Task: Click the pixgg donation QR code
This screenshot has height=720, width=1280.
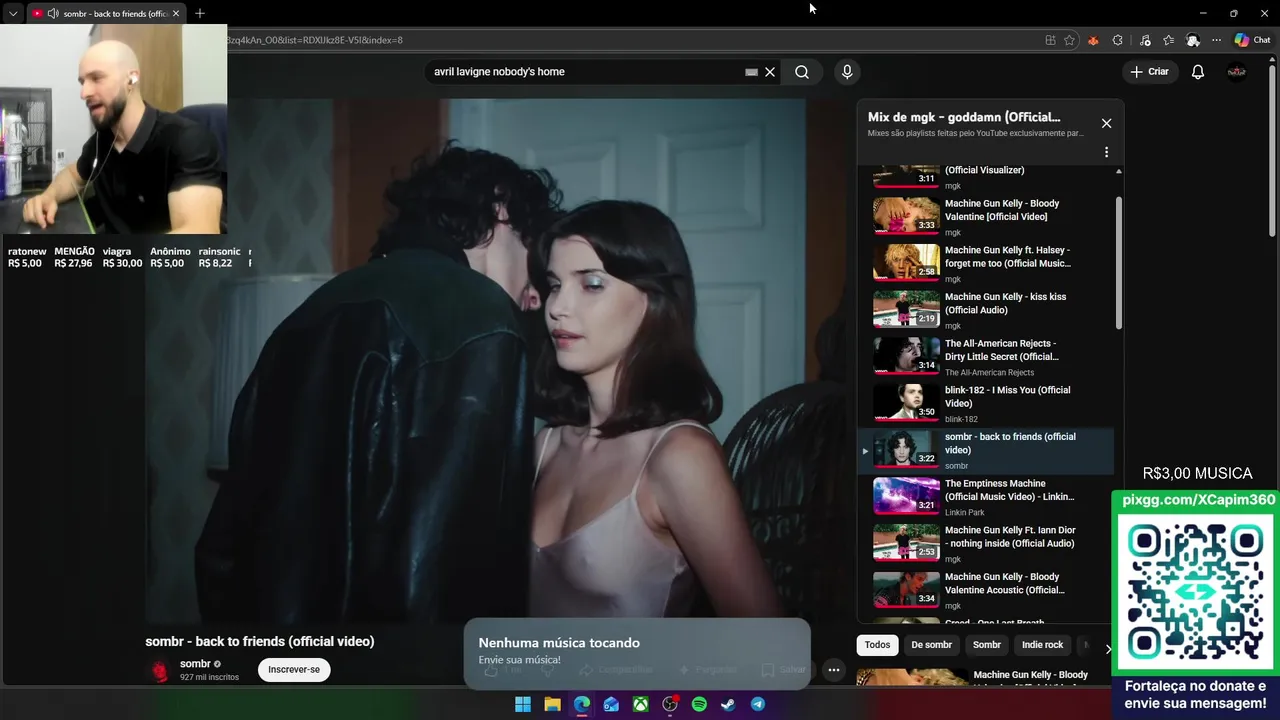Action: pos(1197,592)
